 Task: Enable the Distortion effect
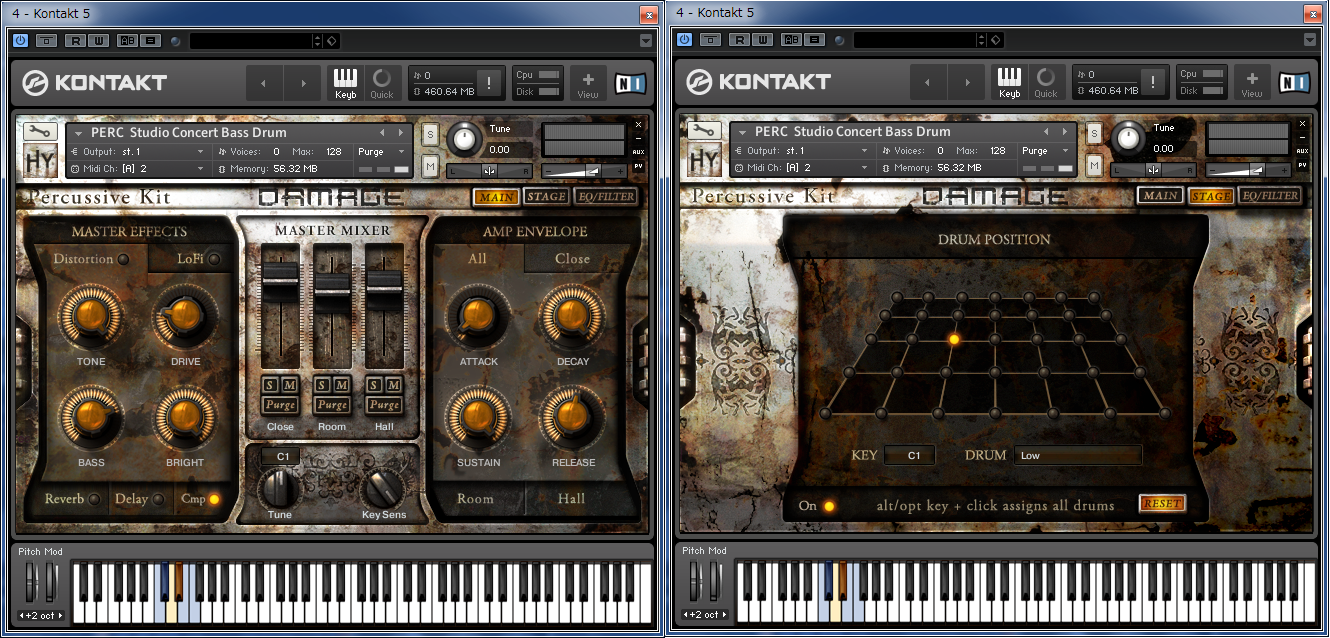123,259
